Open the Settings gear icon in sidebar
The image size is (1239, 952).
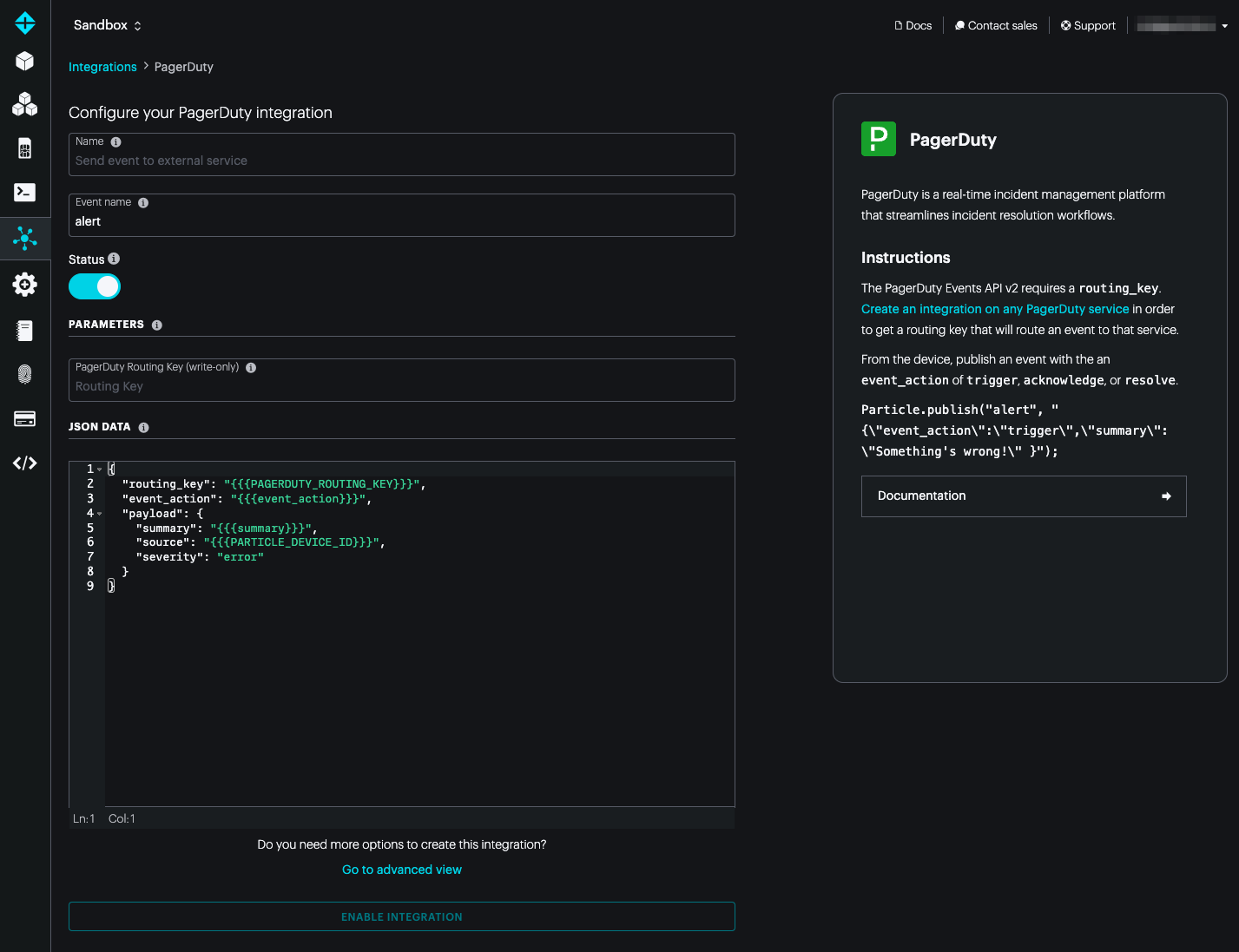25,284
